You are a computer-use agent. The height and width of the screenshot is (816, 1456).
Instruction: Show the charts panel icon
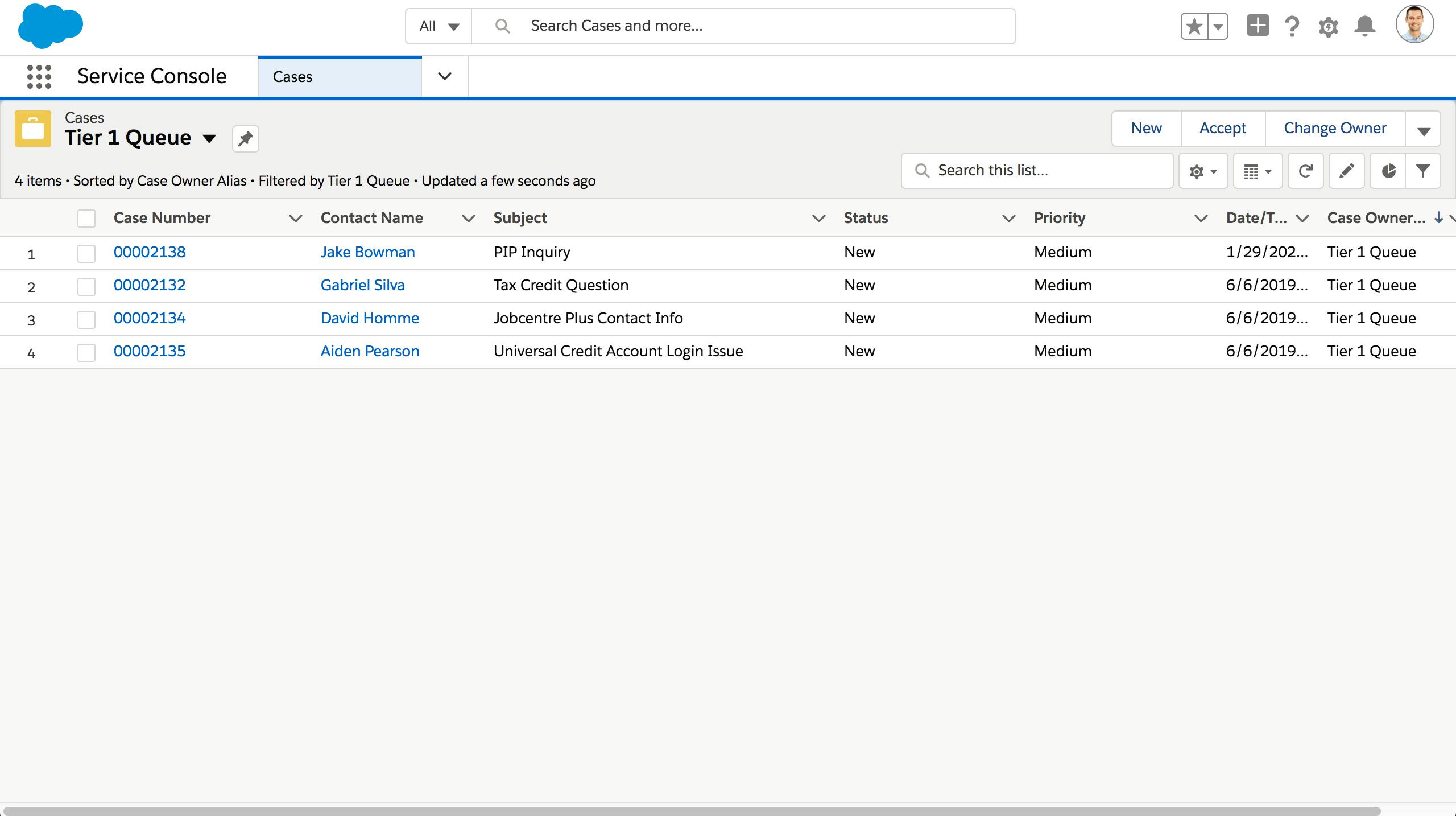tap(1388, 171)
